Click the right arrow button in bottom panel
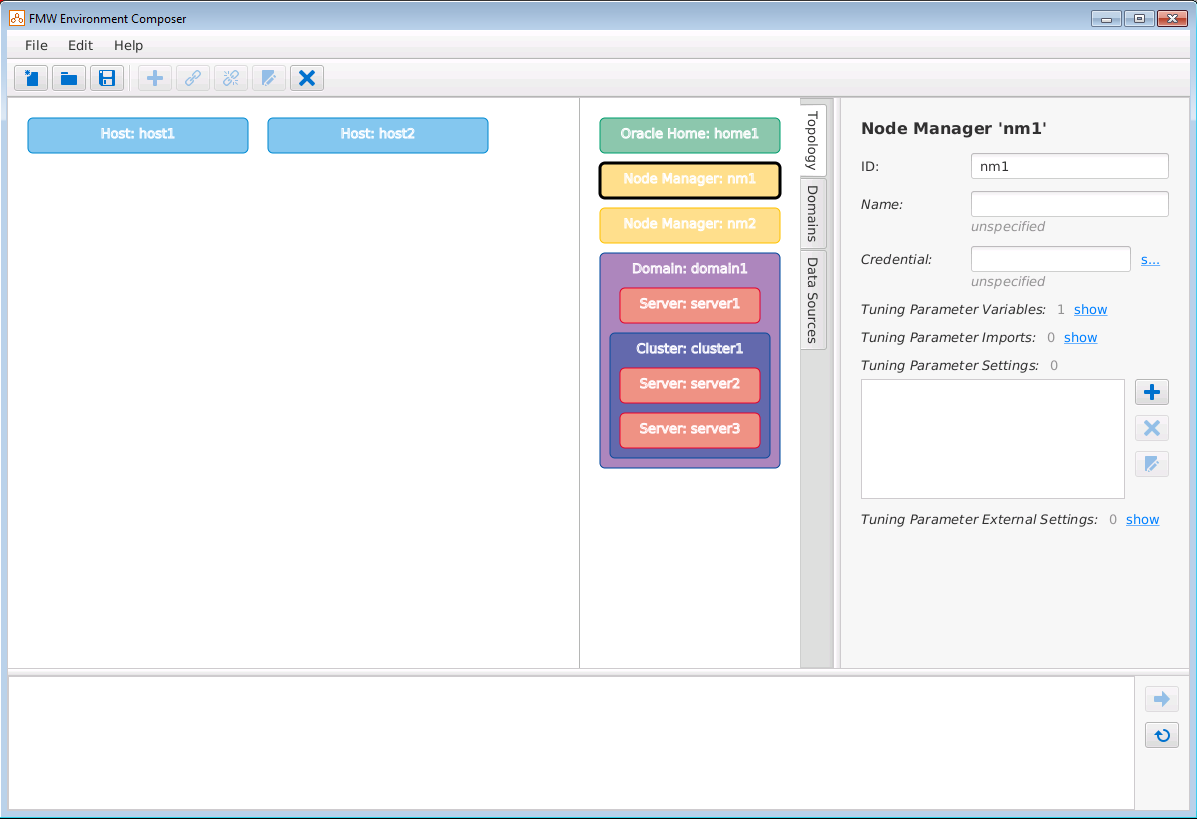1197x819 pixels. pyautogui.click(x=1162, y=699)
